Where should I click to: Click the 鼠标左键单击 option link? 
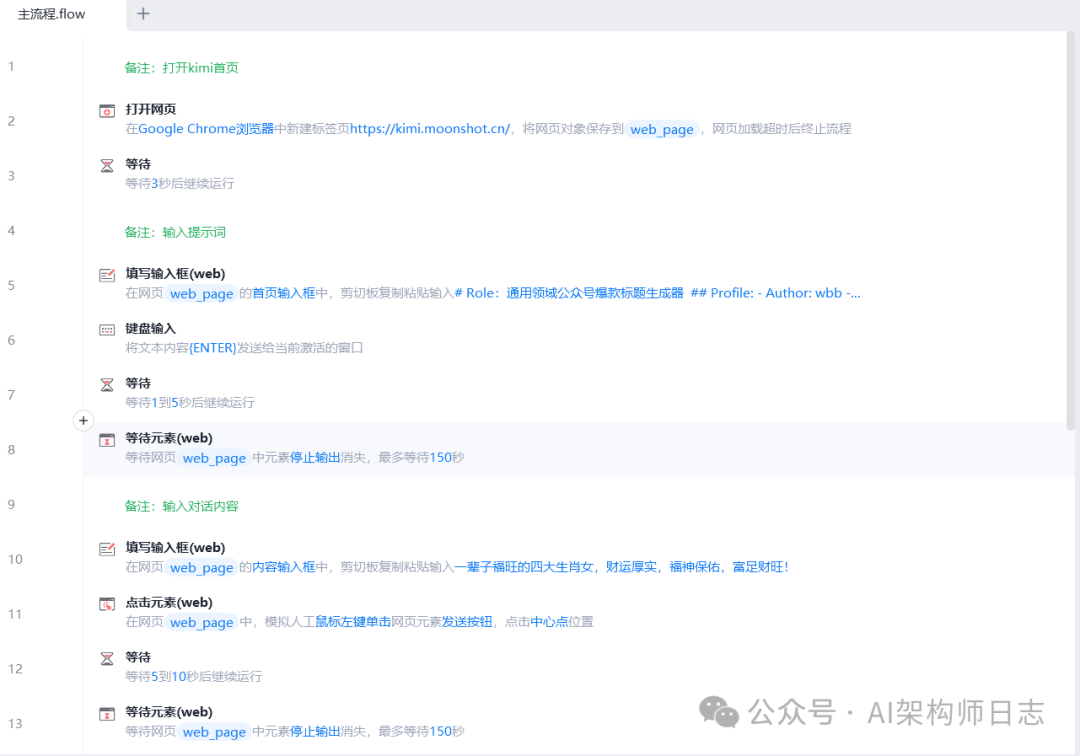pyautogui.click(x=353, y=622)
